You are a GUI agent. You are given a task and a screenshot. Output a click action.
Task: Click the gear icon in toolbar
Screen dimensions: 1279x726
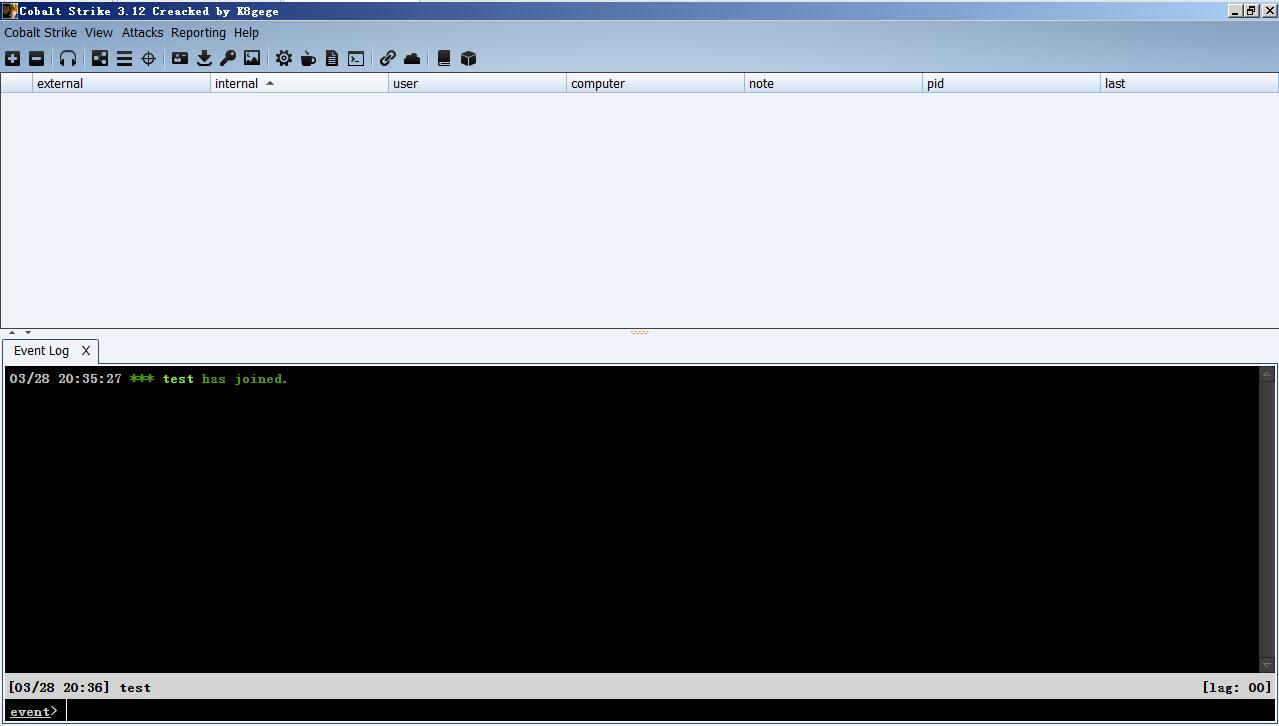284,59
